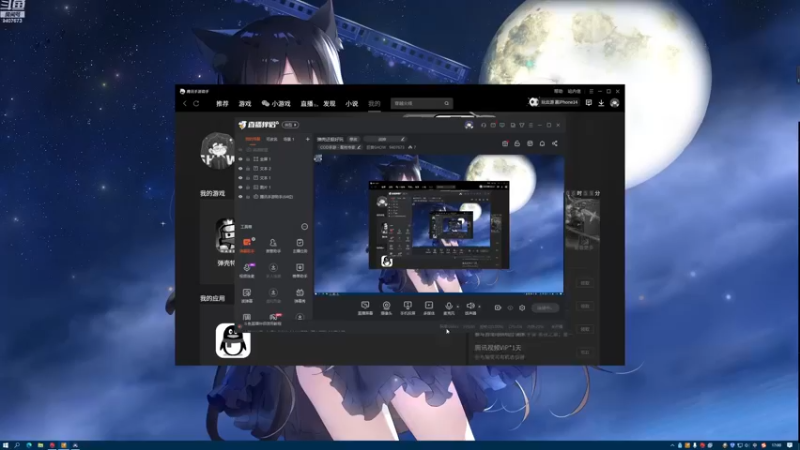Click the magnifier icon in the search field
The height and width of the screenshot is (450, 800).
[446, 104]
